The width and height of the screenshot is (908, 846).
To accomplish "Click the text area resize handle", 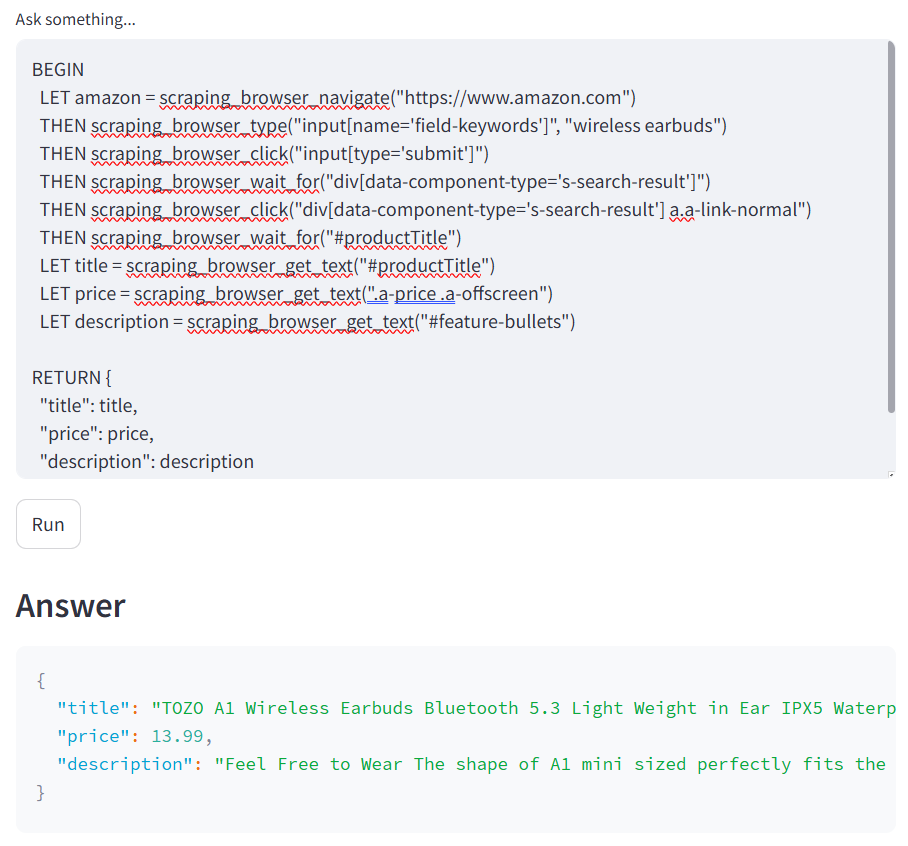I will tap(891, 474).
